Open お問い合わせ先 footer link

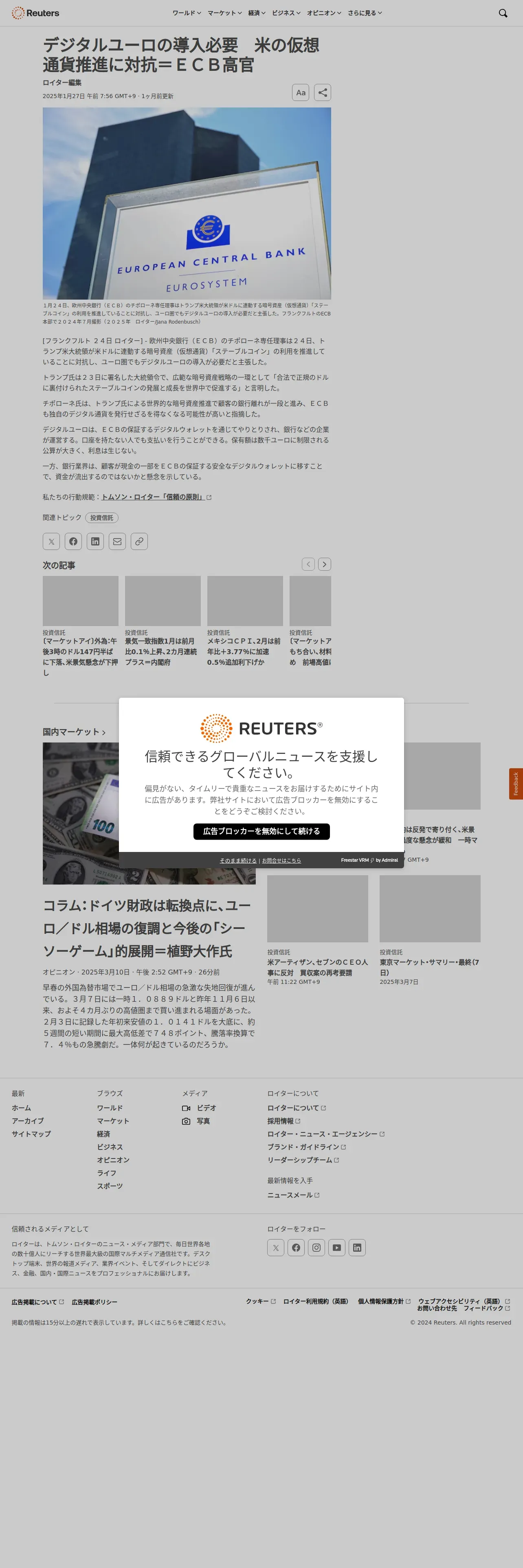click(x=437, y=1308)
